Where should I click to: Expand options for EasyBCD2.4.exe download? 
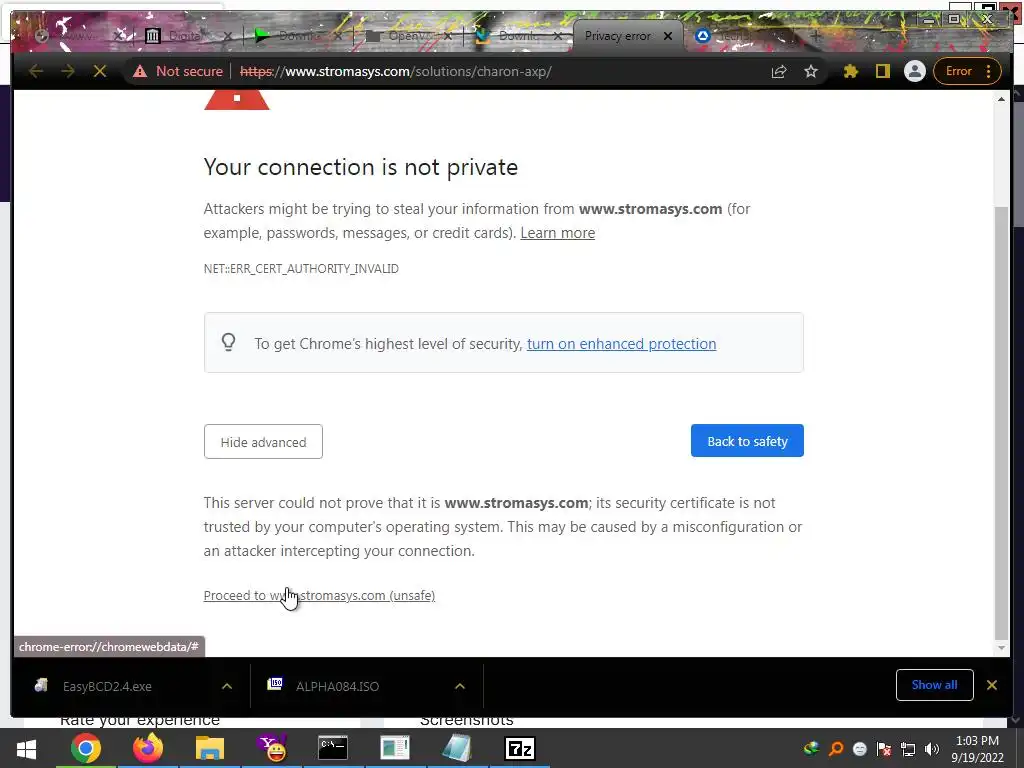pyautogui.click(x=227, y=686)
